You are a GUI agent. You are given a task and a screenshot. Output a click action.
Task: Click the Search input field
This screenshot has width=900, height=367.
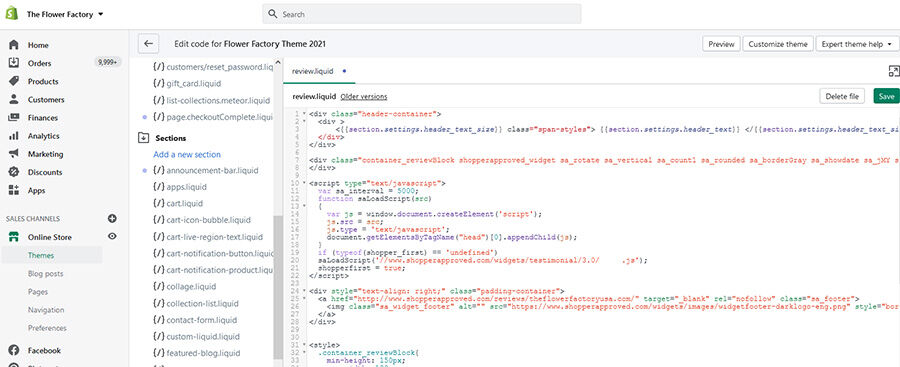point(421,14)
